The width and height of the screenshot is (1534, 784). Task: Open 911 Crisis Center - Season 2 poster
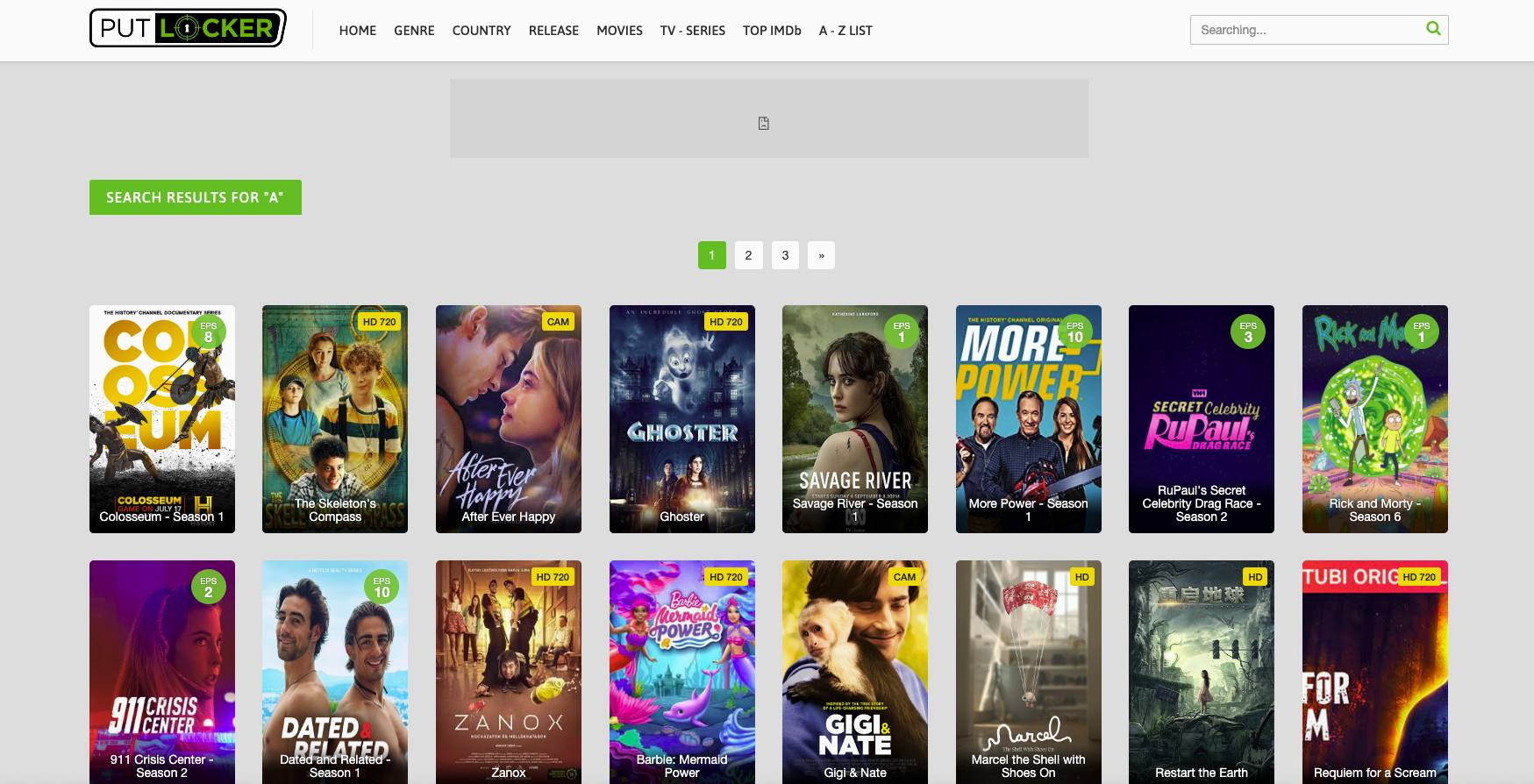pos(162,672)
